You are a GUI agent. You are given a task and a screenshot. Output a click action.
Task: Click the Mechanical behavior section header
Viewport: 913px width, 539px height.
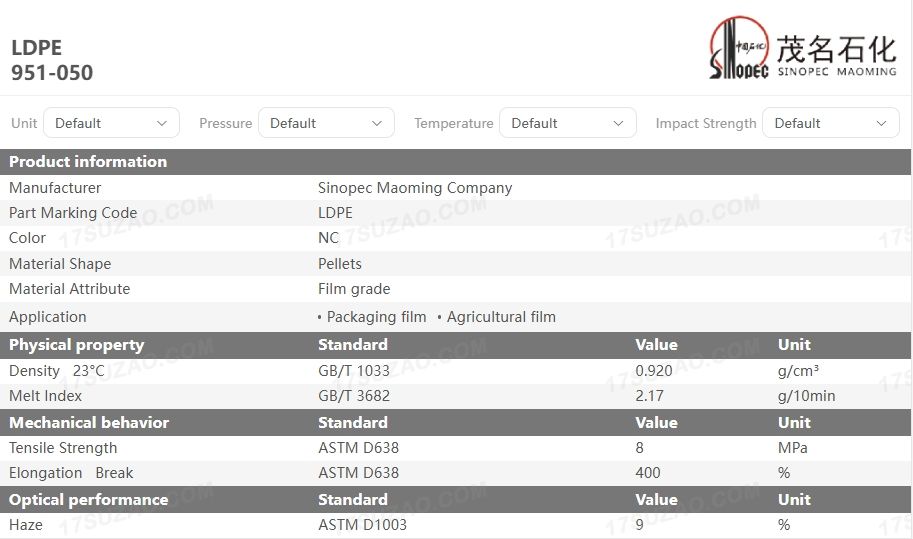click(89, 422)
